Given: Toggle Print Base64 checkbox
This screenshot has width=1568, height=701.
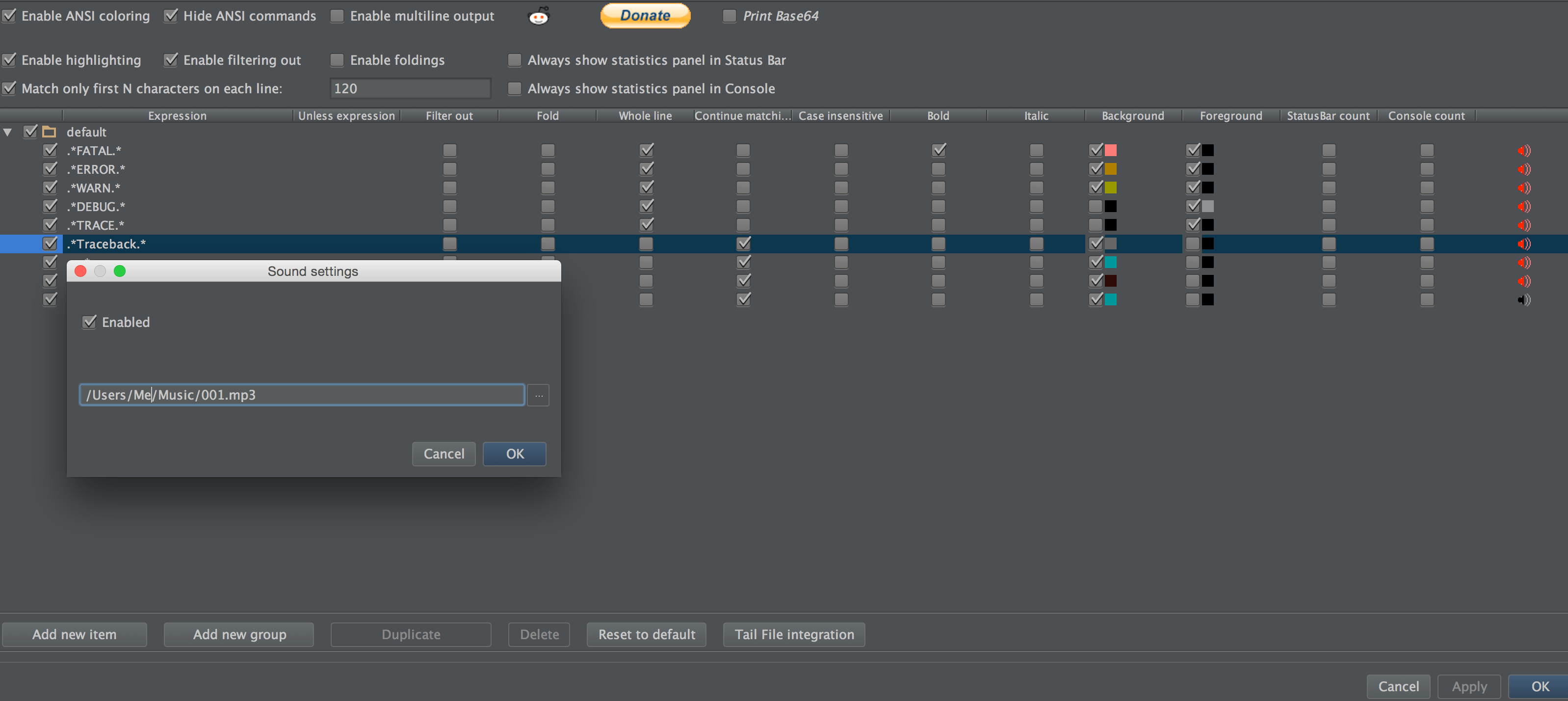Looking at the screenshot, I should [x=729, y=16].
